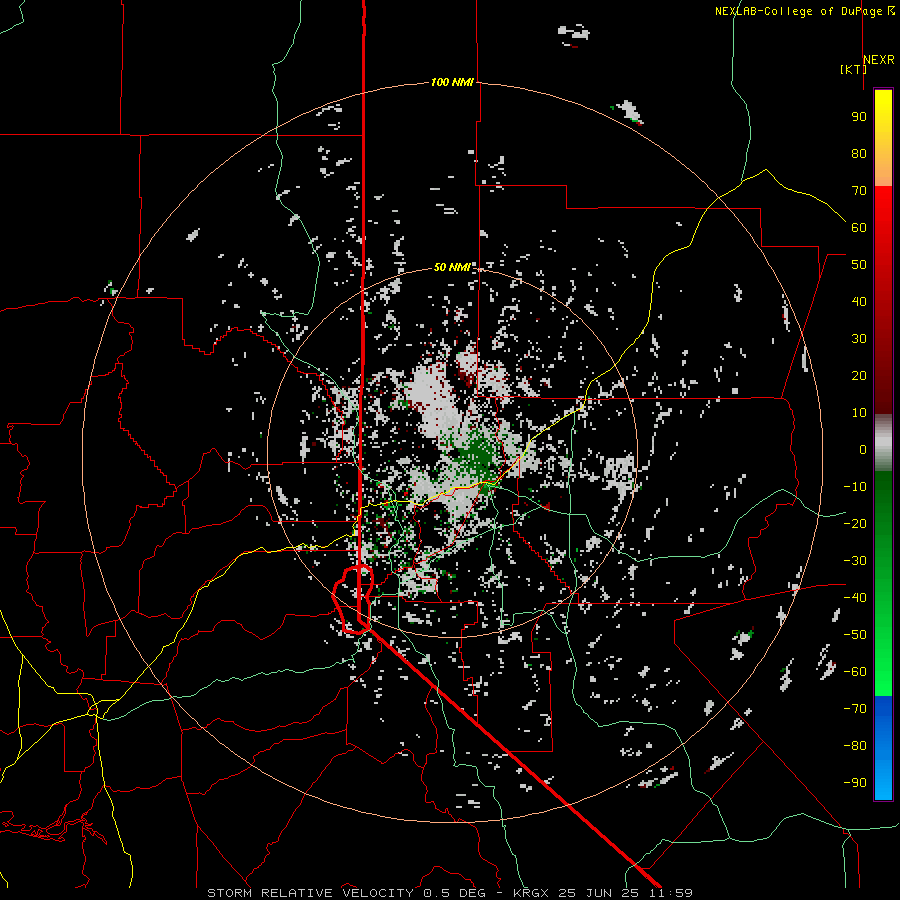Click the NEXR label above the color bar
Image resolution: width=900 pixels, height=900 pixels.
click(878, 60)
